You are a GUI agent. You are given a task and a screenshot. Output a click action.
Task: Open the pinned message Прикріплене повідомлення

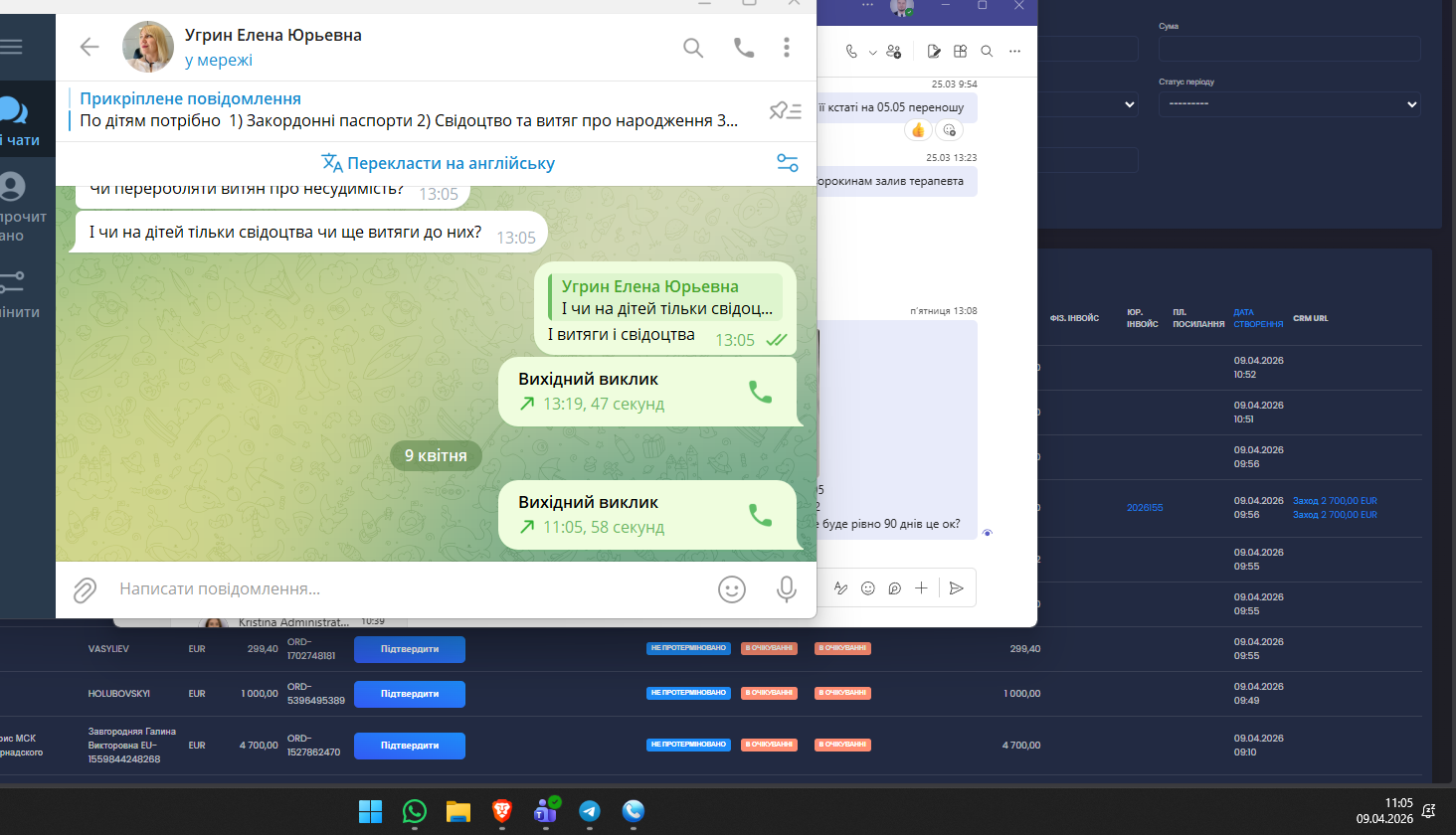[x=408, y=110]
